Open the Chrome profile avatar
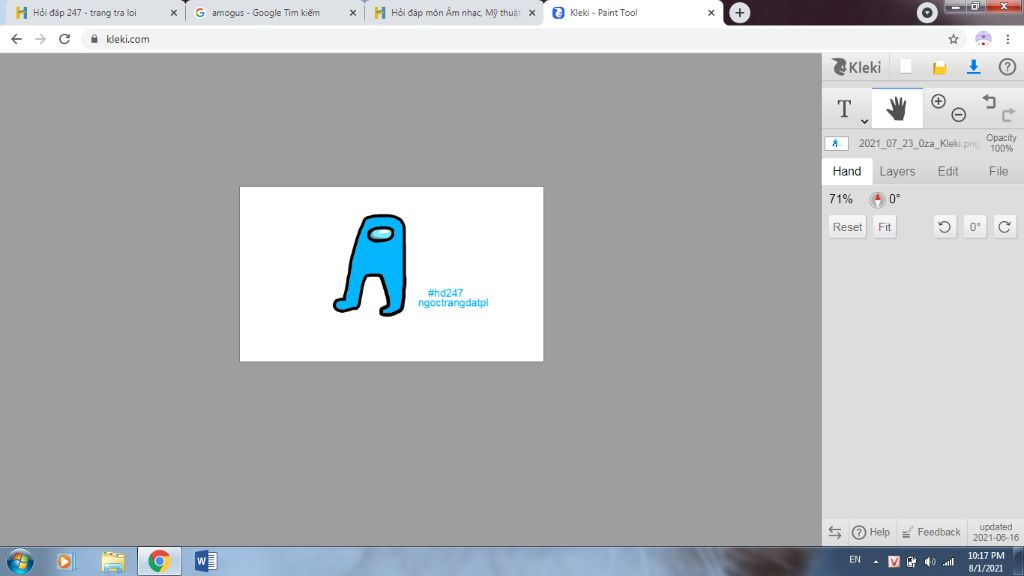1024x576 pixels. [x=983, y=39]
